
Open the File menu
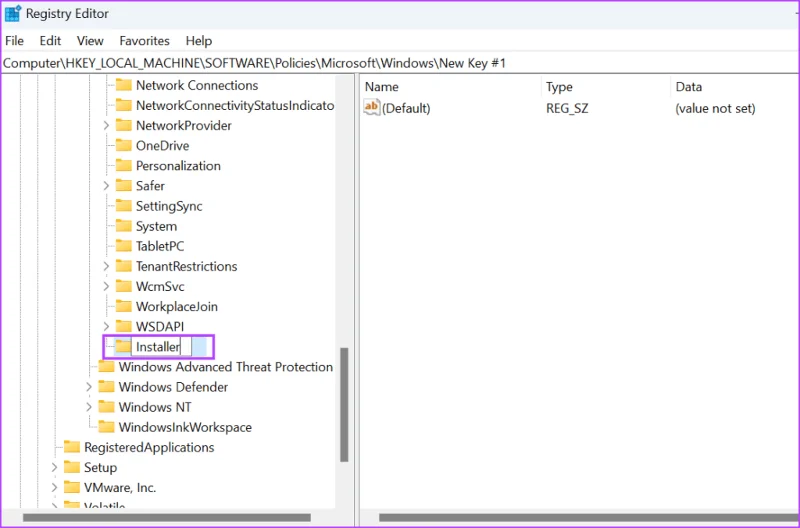click(x=14, y=41)
